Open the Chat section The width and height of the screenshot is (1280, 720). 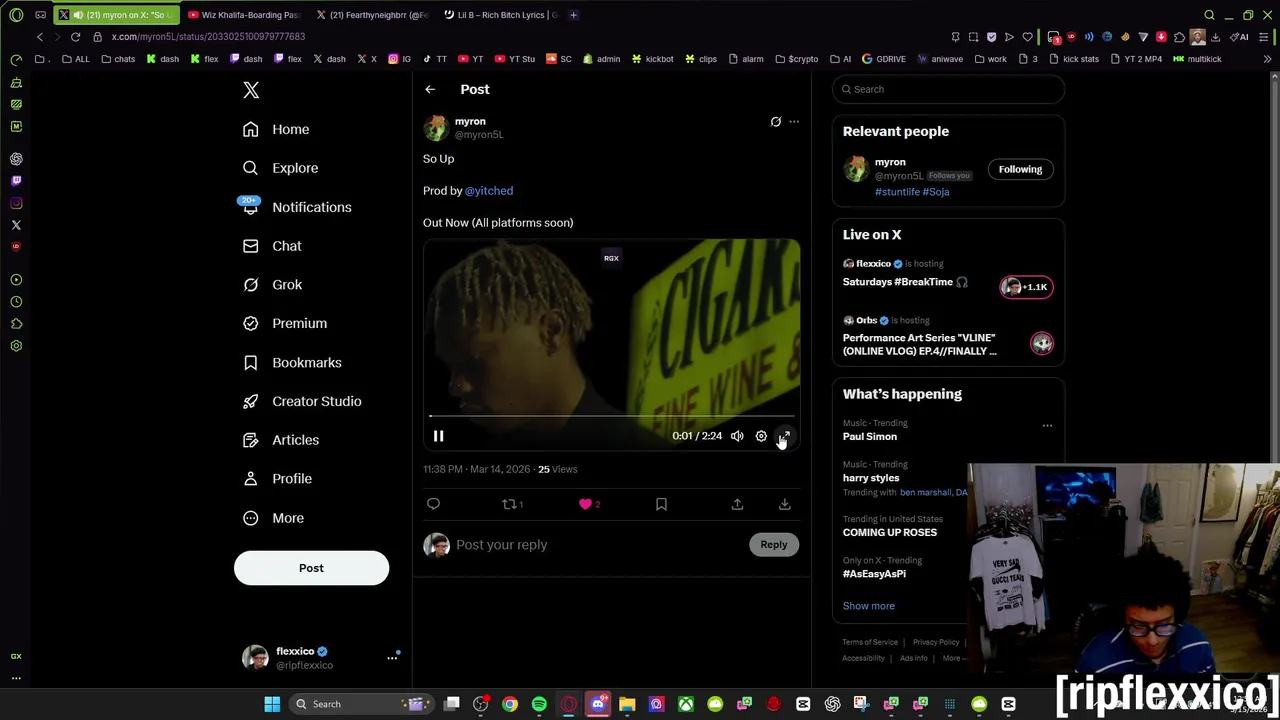(273, 246)
